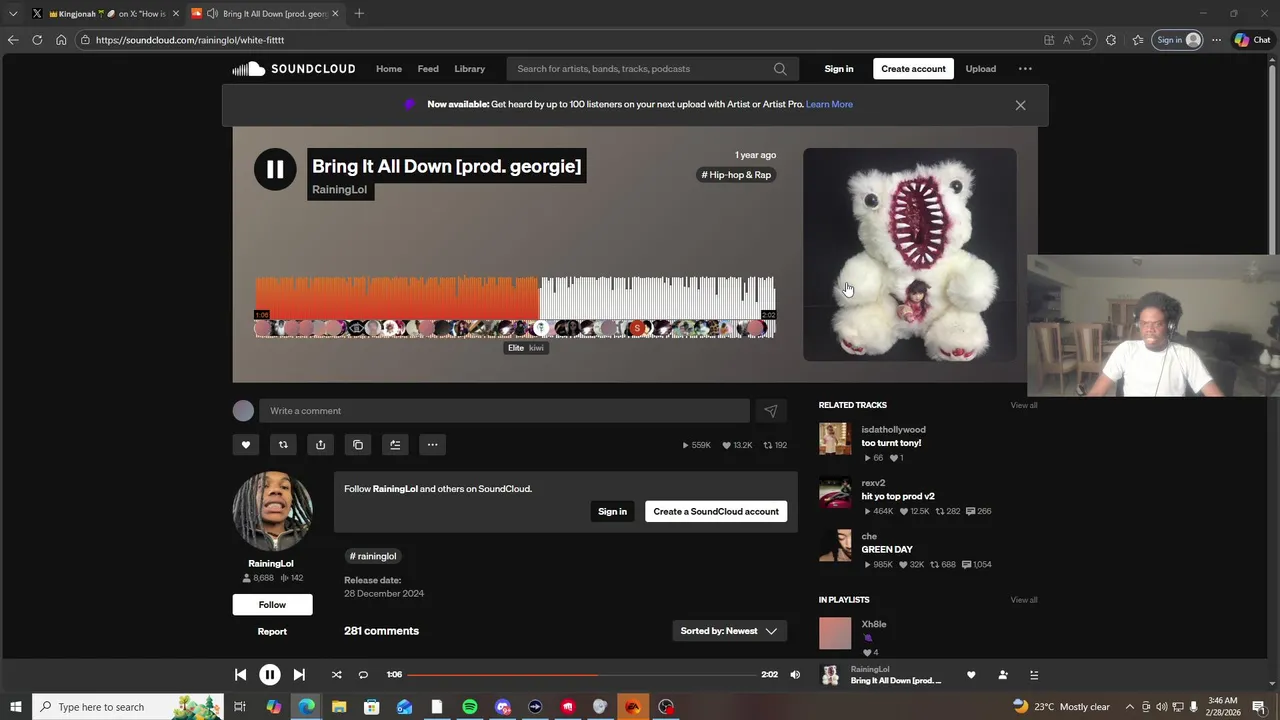Open SoundCloud header more menu (three dots)
The image size is (1280, 720).
pos(1025,69)
